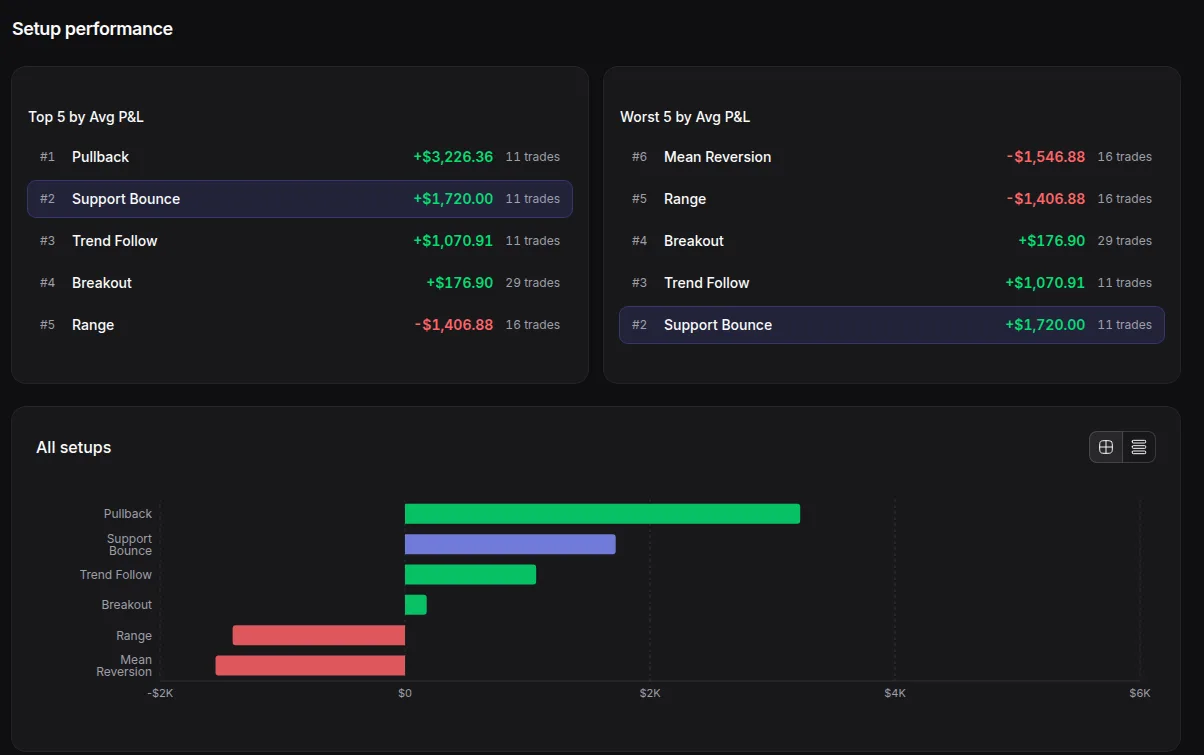
Task: Select Support Bounce row in Worst 5 list
Action: (892, 325)
